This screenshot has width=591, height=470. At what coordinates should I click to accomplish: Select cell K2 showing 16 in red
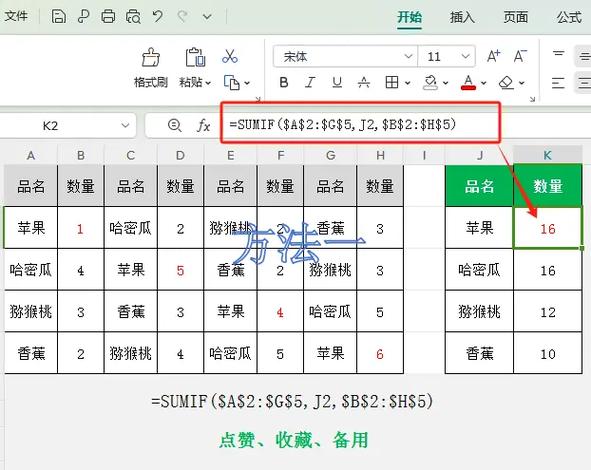click(548, 228)
